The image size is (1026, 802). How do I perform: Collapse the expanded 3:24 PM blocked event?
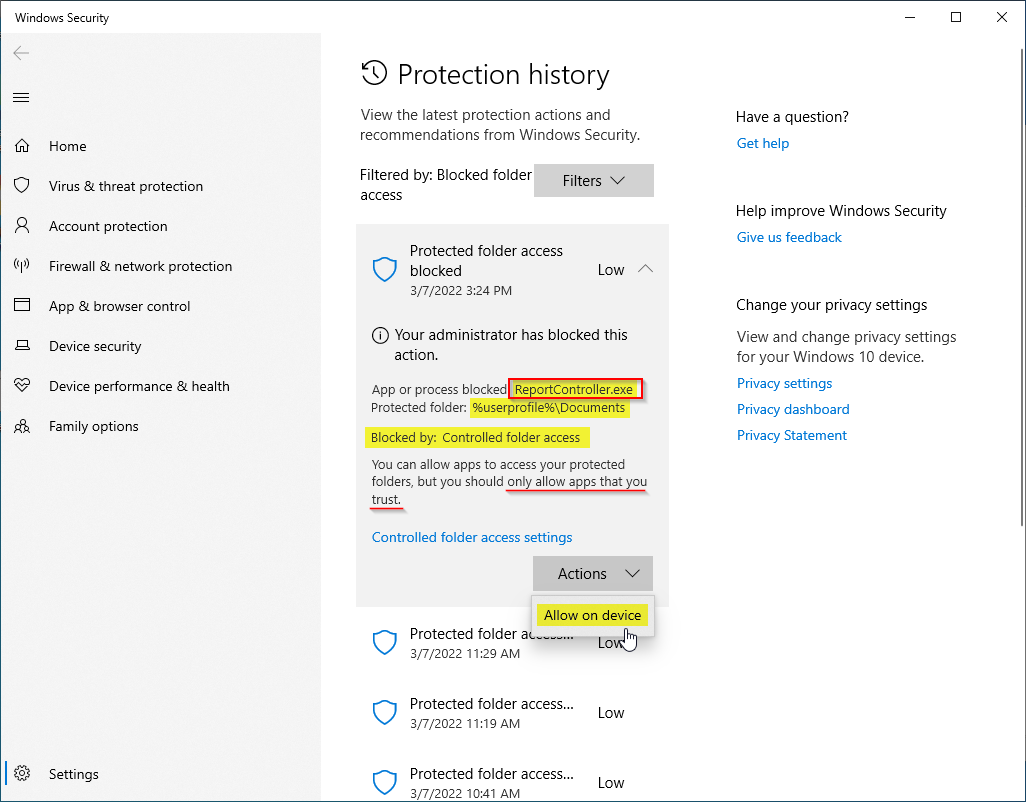pyautogui.click(x=645, y=269)
